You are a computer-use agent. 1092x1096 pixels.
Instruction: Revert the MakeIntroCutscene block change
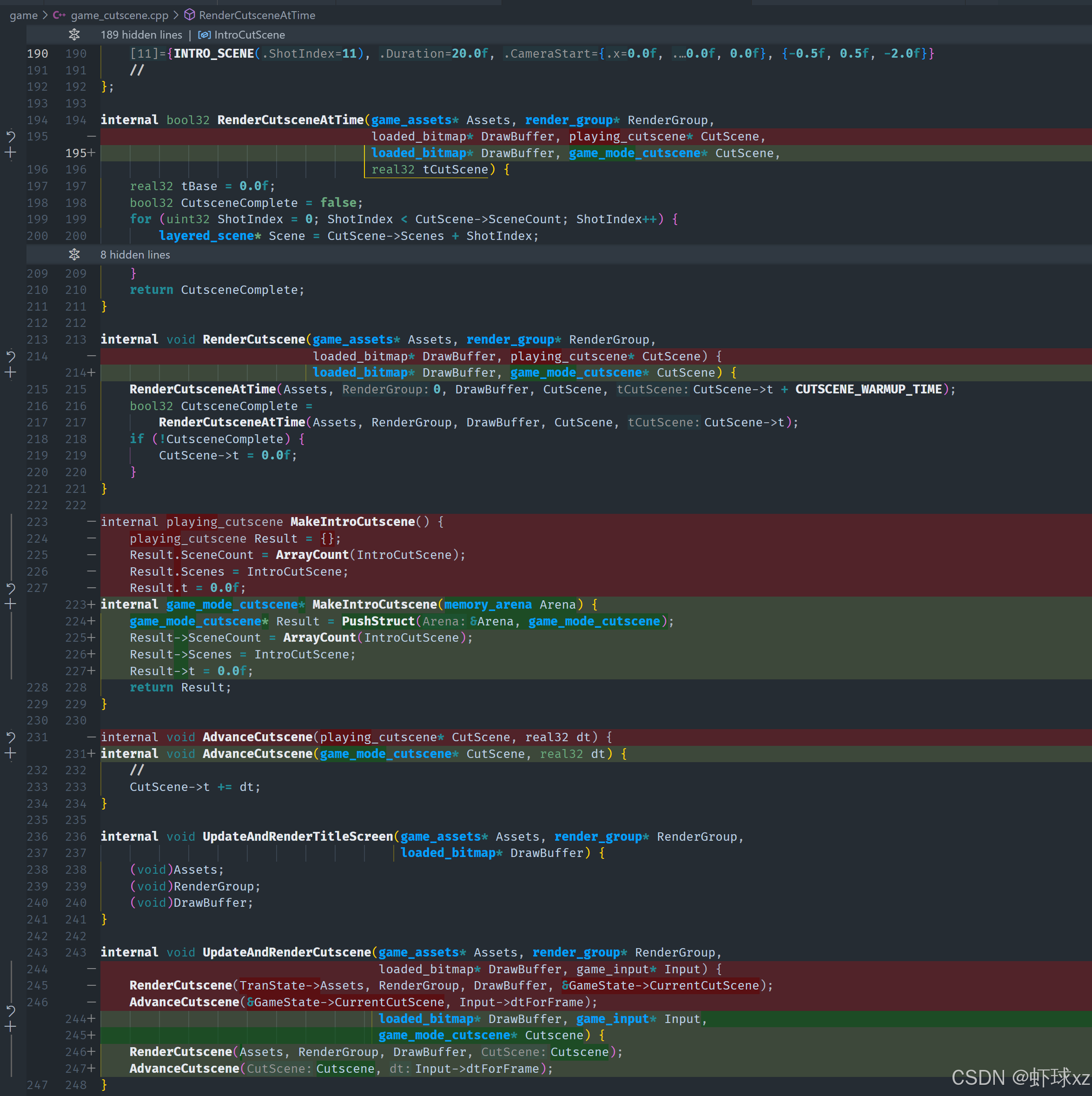pos(10,588)
